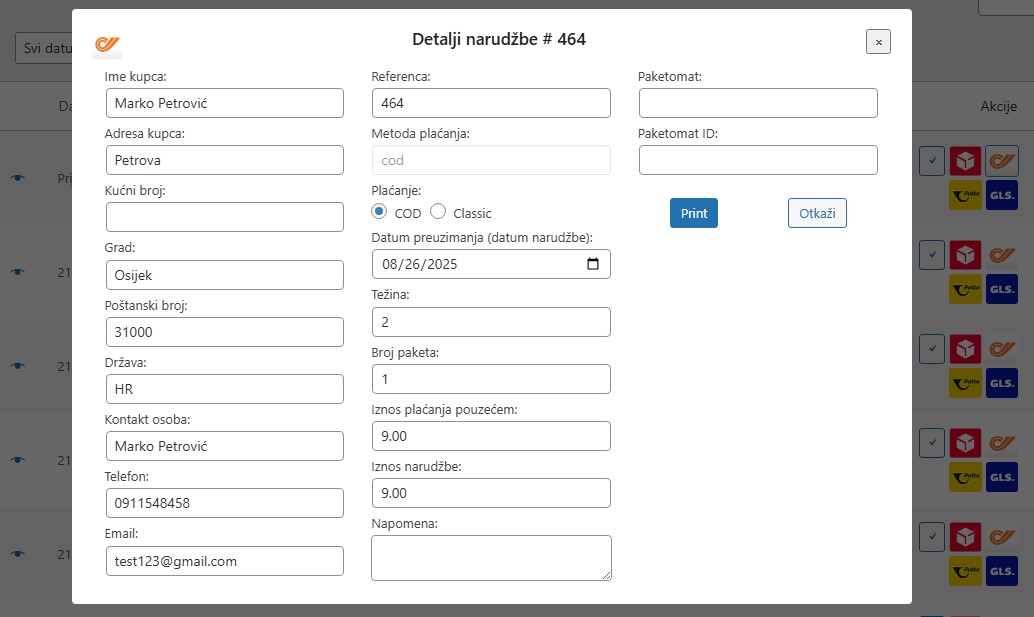Click the GLS icon in the fourth order row
This screenshot has width=1034, height=617.
1002,478
